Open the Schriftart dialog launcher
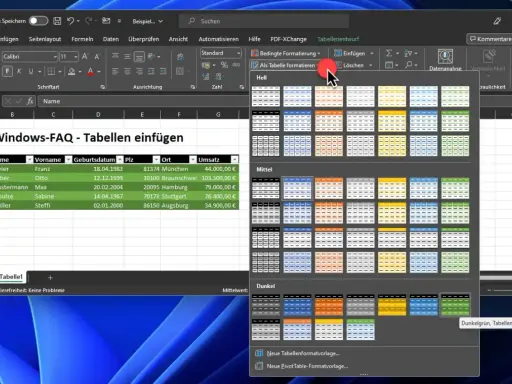 103,87
